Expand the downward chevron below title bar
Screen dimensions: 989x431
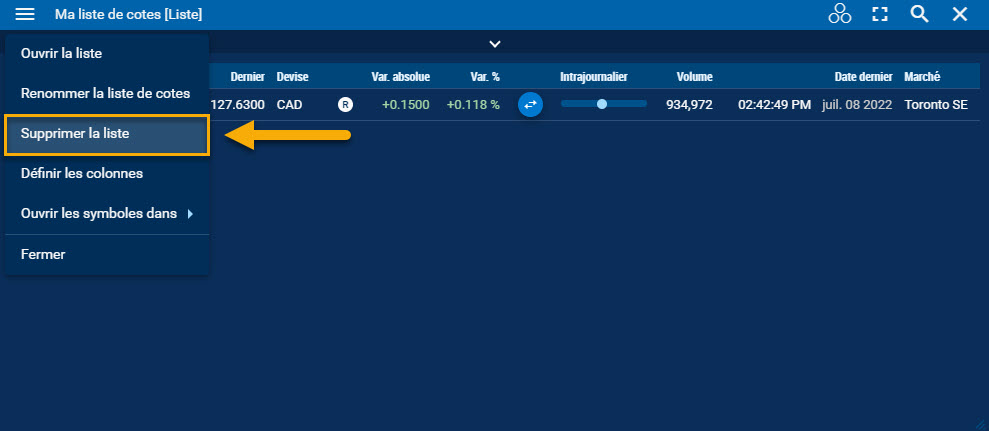[x=494, y=44]
